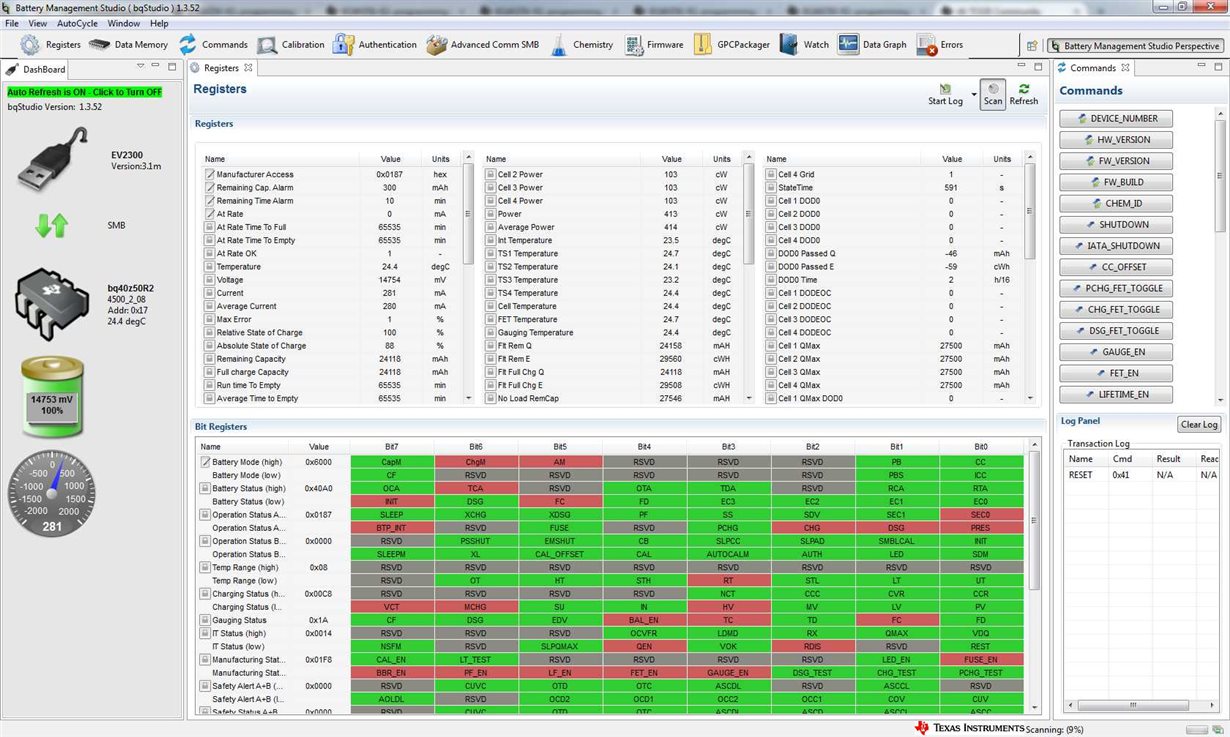Click the Int Temperature register row
Screen dimensions: 1230x737
pyautogui.click(x=612, y=240)
